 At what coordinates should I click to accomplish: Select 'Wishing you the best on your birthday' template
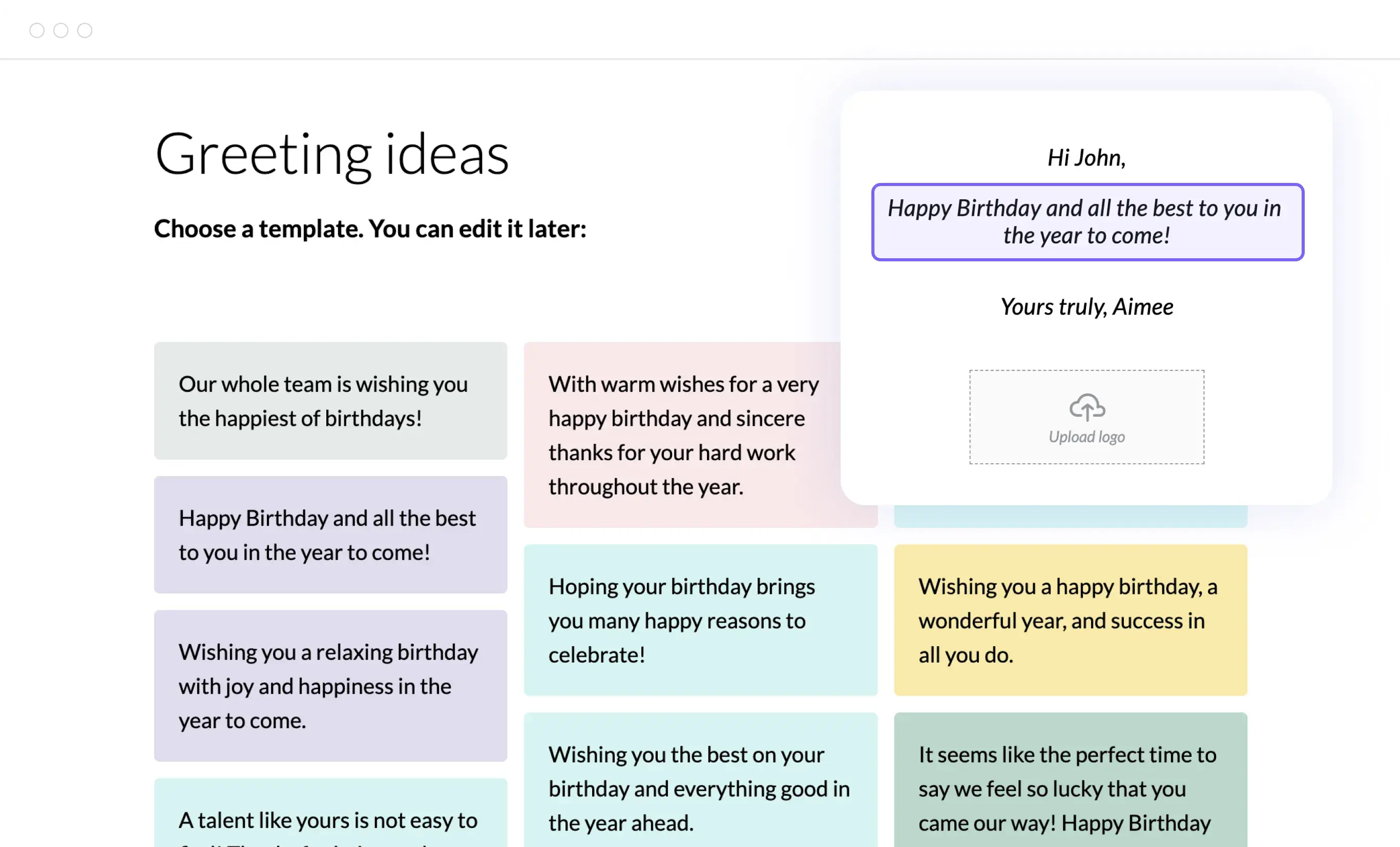[701, 780]
